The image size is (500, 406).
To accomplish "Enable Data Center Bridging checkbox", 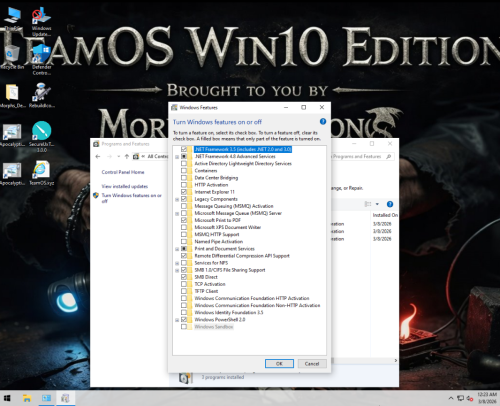I will 184,178.
